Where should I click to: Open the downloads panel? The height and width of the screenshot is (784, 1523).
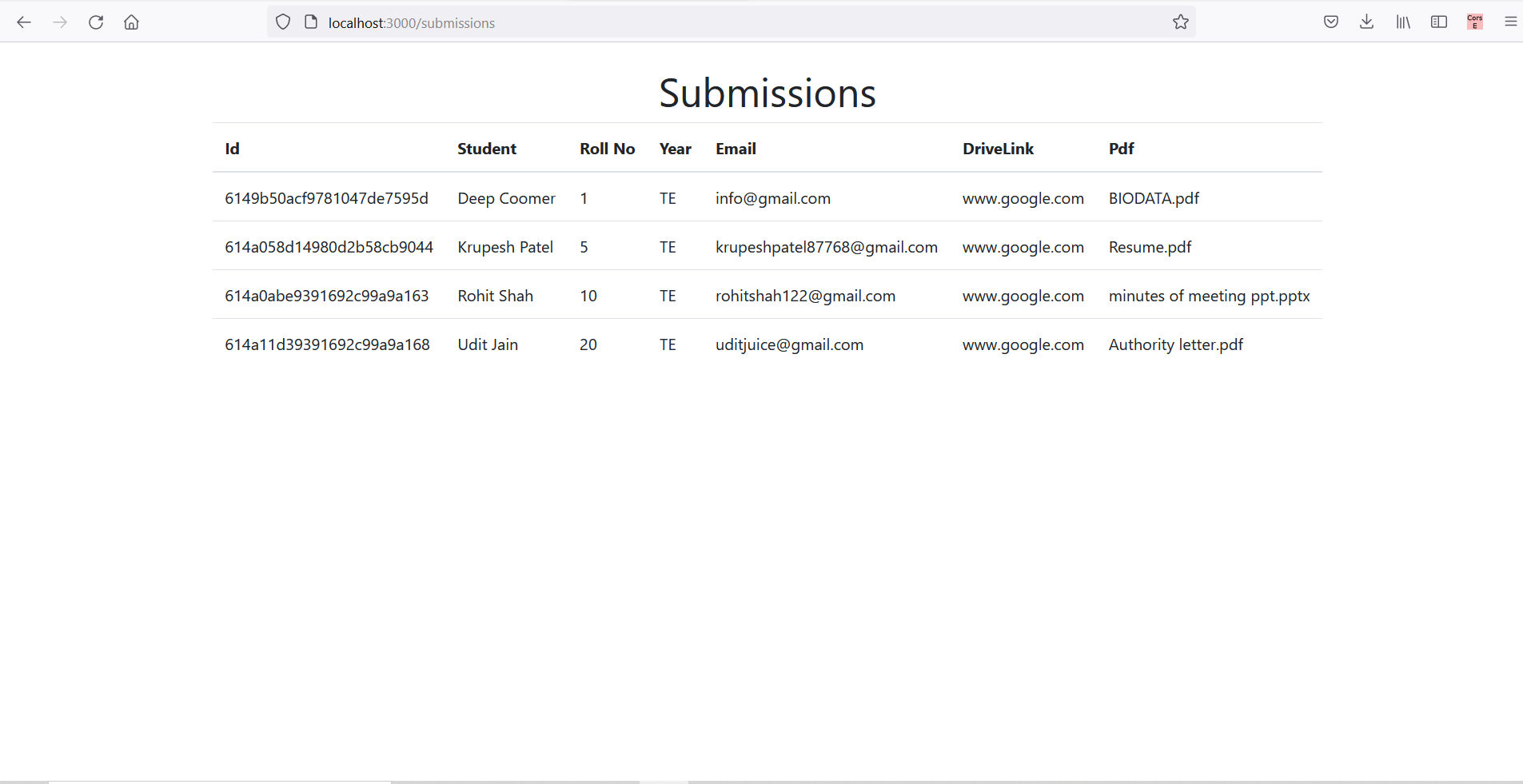pos(1366,22)
